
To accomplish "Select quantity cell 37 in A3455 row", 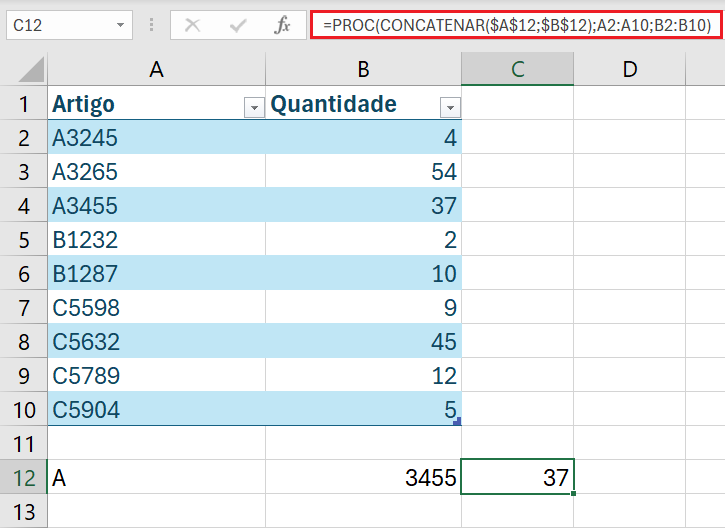I will (x=363, y=205).
